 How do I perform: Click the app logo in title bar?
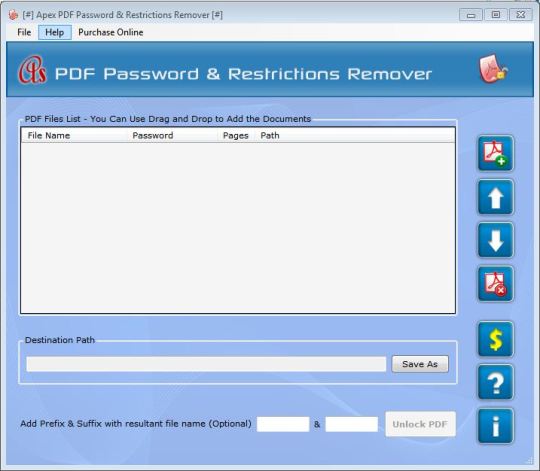[x=13, y=15]
